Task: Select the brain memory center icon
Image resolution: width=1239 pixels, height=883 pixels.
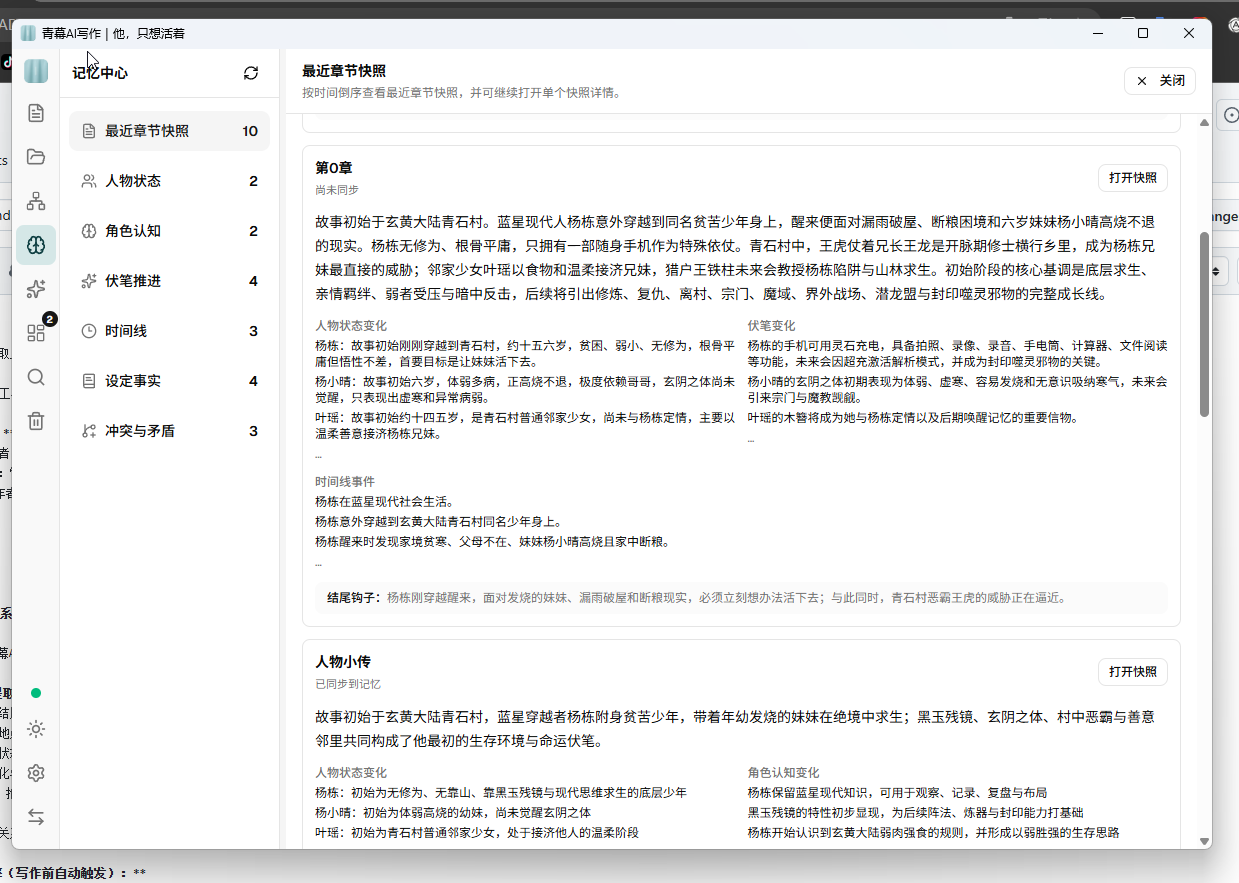Action: 36,245
